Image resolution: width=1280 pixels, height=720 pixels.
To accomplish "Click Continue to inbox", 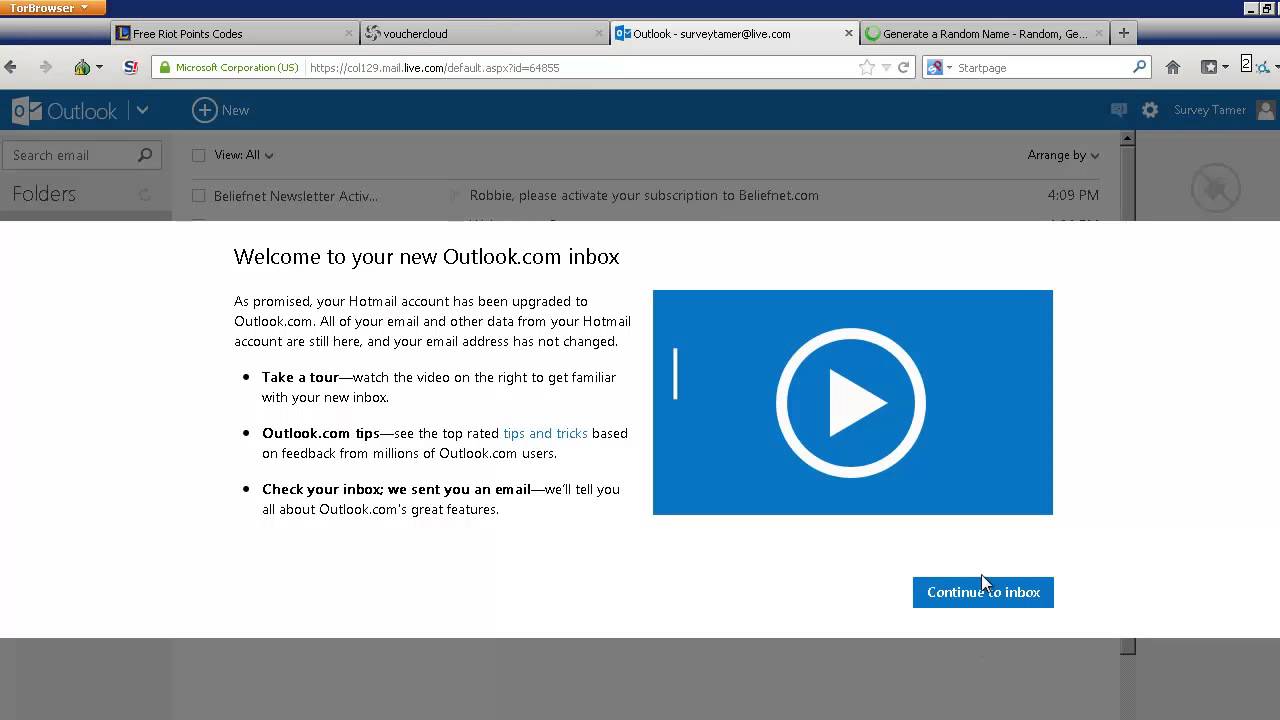I will point(983,592).
